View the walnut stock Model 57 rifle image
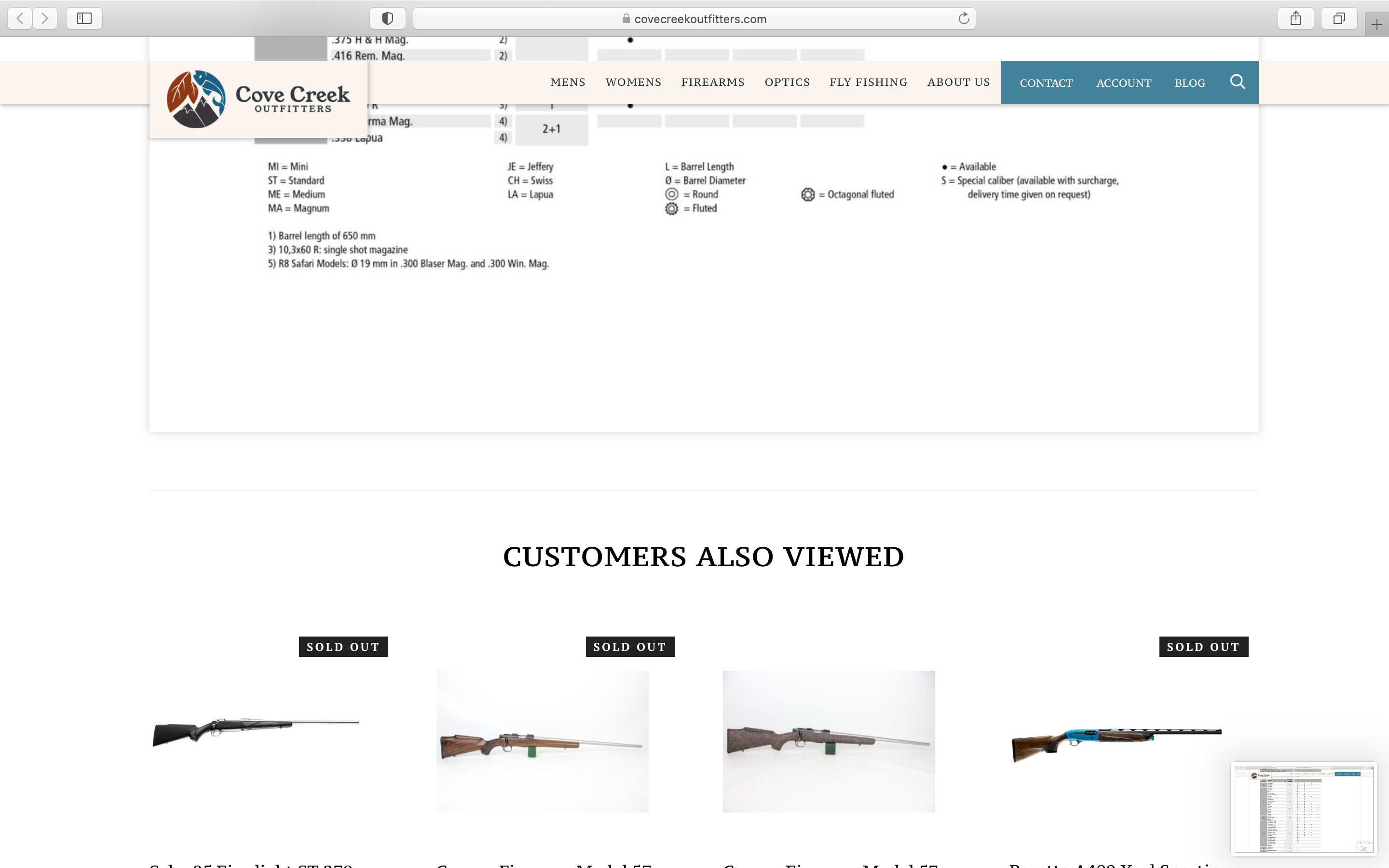1389x868 pixels. click(x=542, y=741)
